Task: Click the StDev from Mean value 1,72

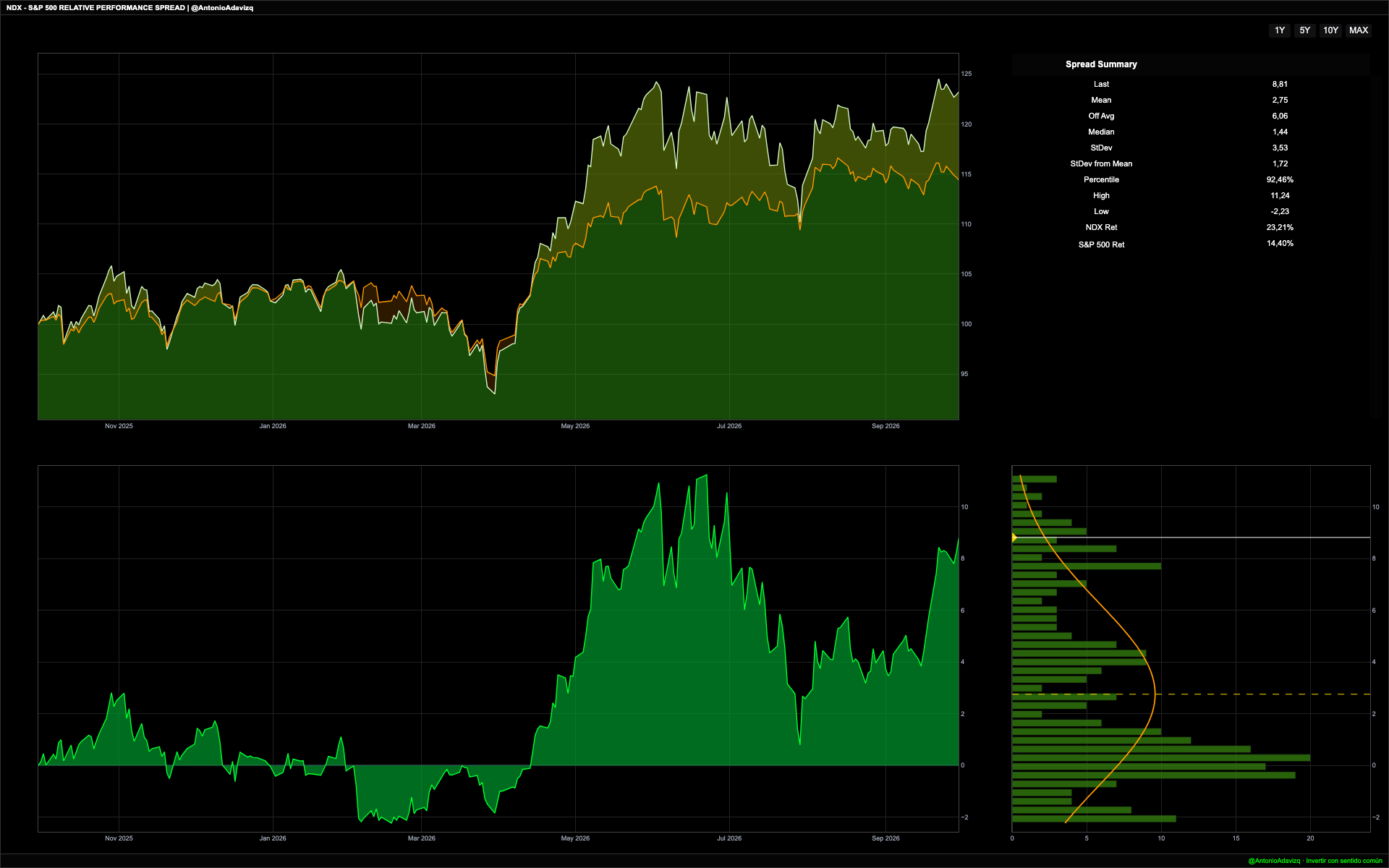Action: [1280, 163]
